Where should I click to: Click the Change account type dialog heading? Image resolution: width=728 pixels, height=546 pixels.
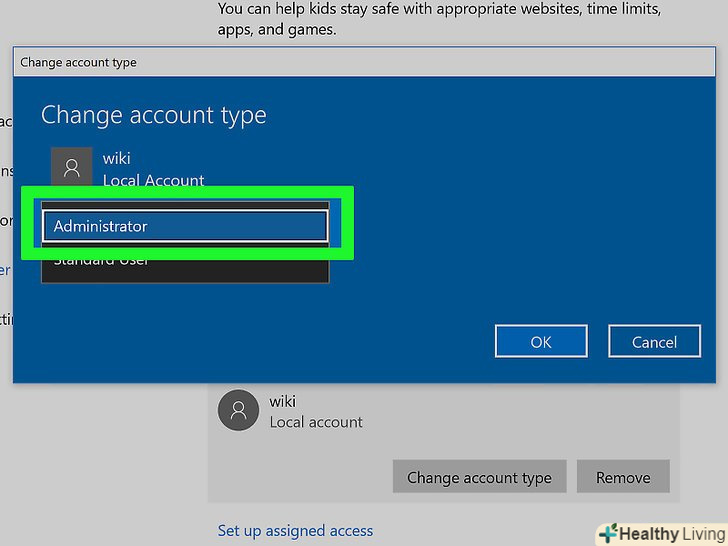(x=153, y=115)
